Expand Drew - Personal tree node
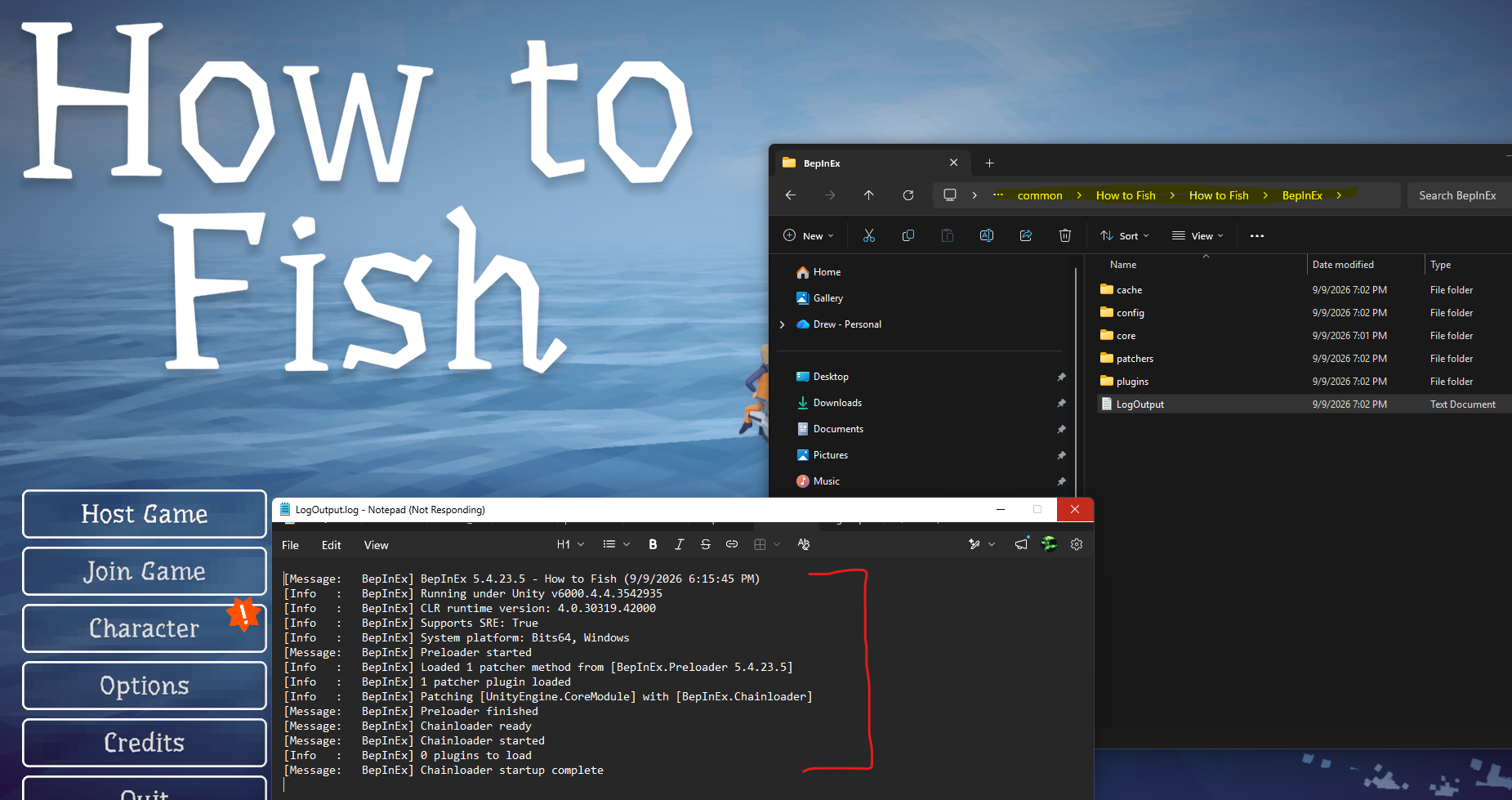The width and height of the screenshot is (1512, 800). [783, 324]
